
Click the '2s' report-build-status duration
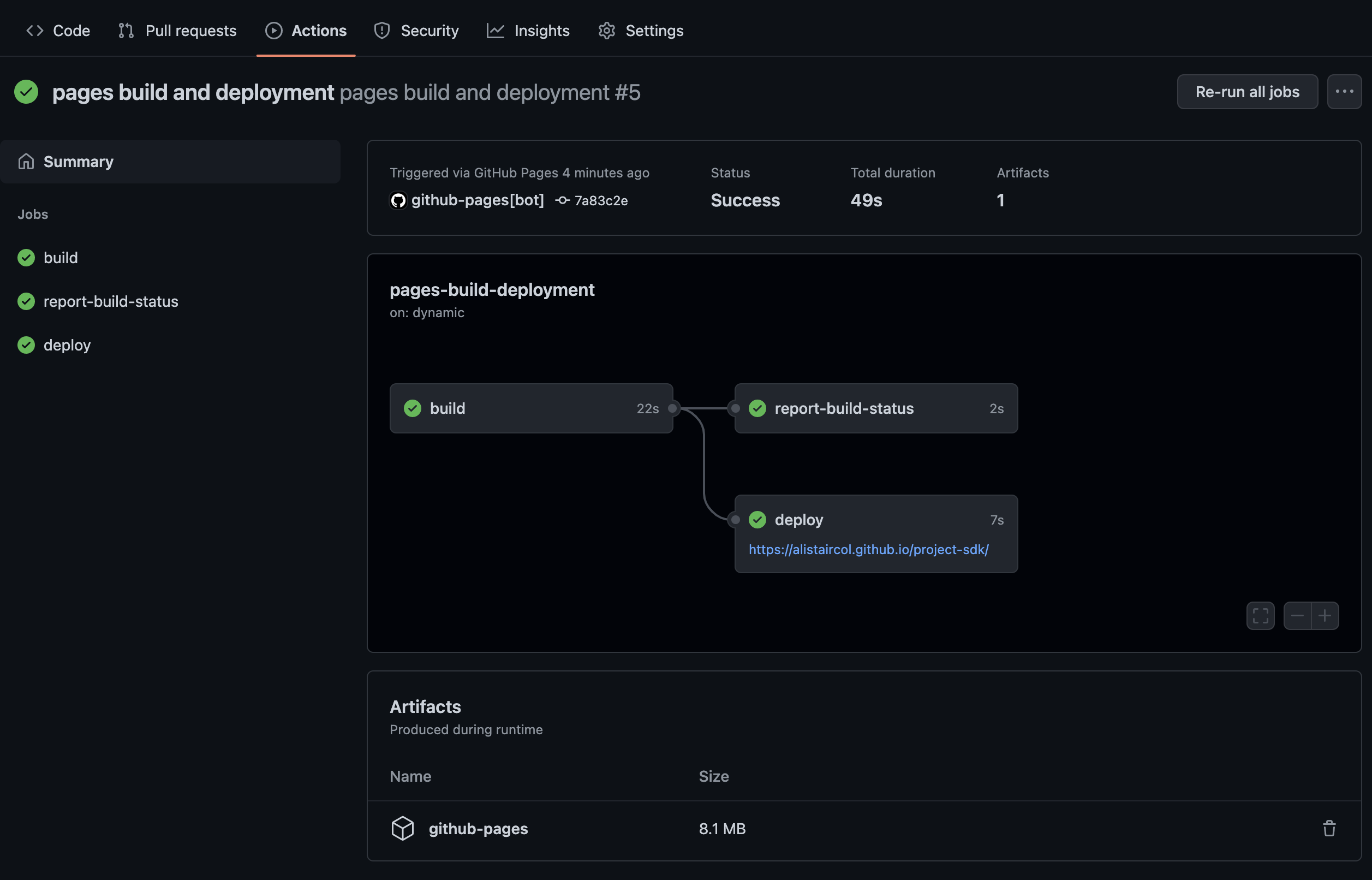click(x=996, y=408)
